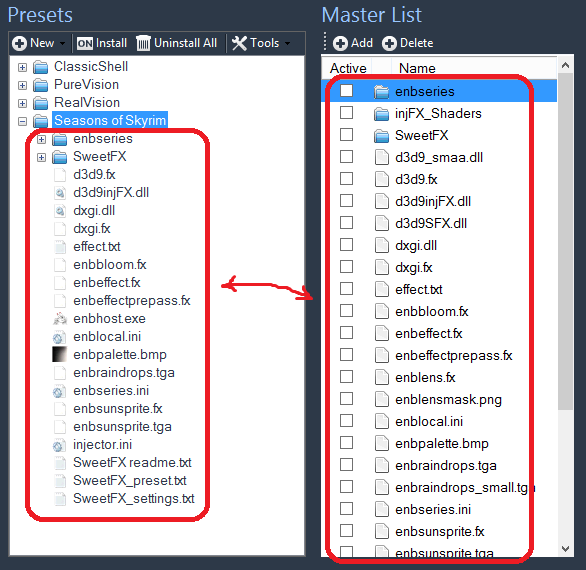Viewport: 586px width, 570px height.
Task: Click the enbhost.exe application icon
Action: 59,319
